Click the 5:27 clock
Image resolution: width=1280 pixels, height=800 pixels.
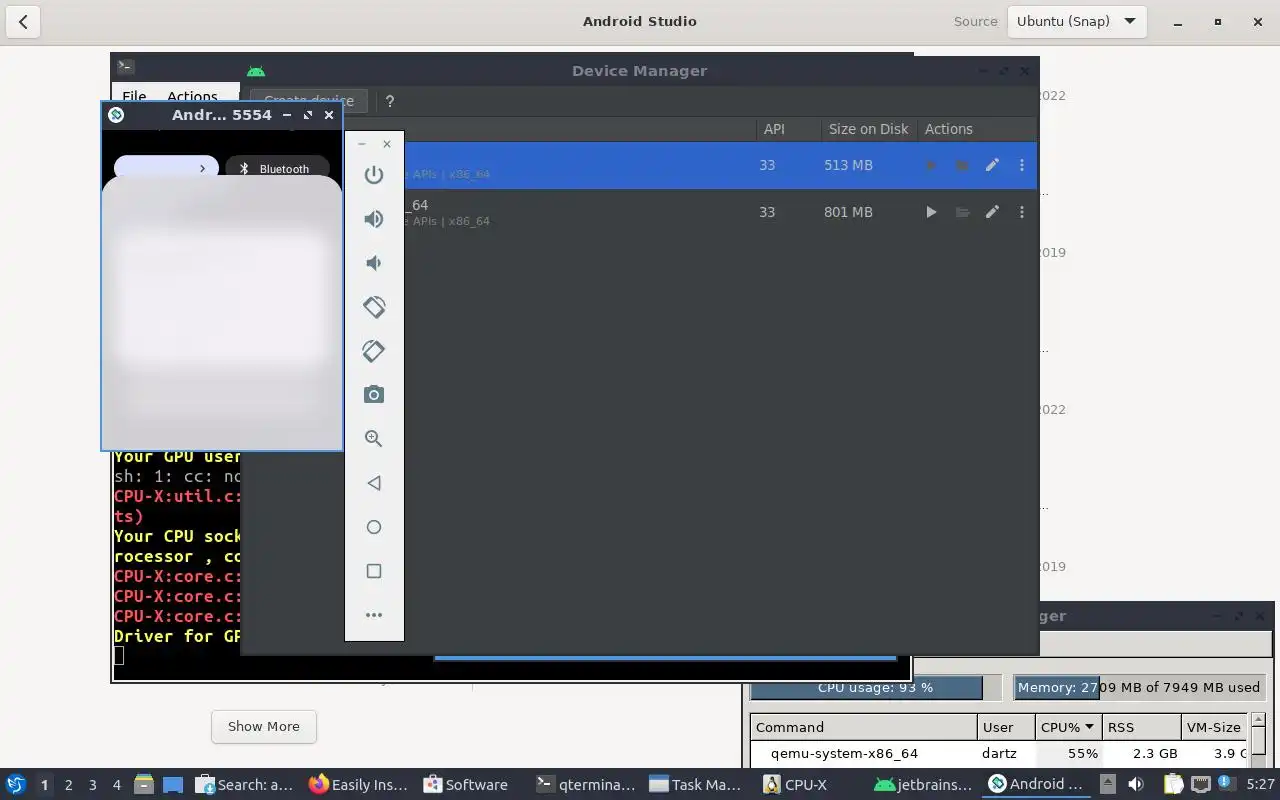pyautogui.click(x=1260, y=785)
